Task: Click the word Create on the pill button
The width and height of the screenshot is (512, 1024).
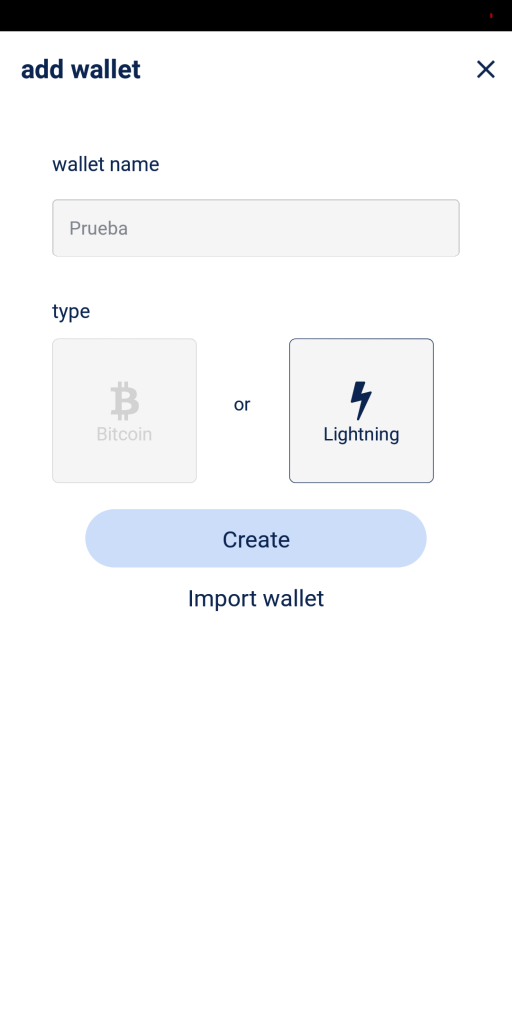Action: click(x=256, y=539)
